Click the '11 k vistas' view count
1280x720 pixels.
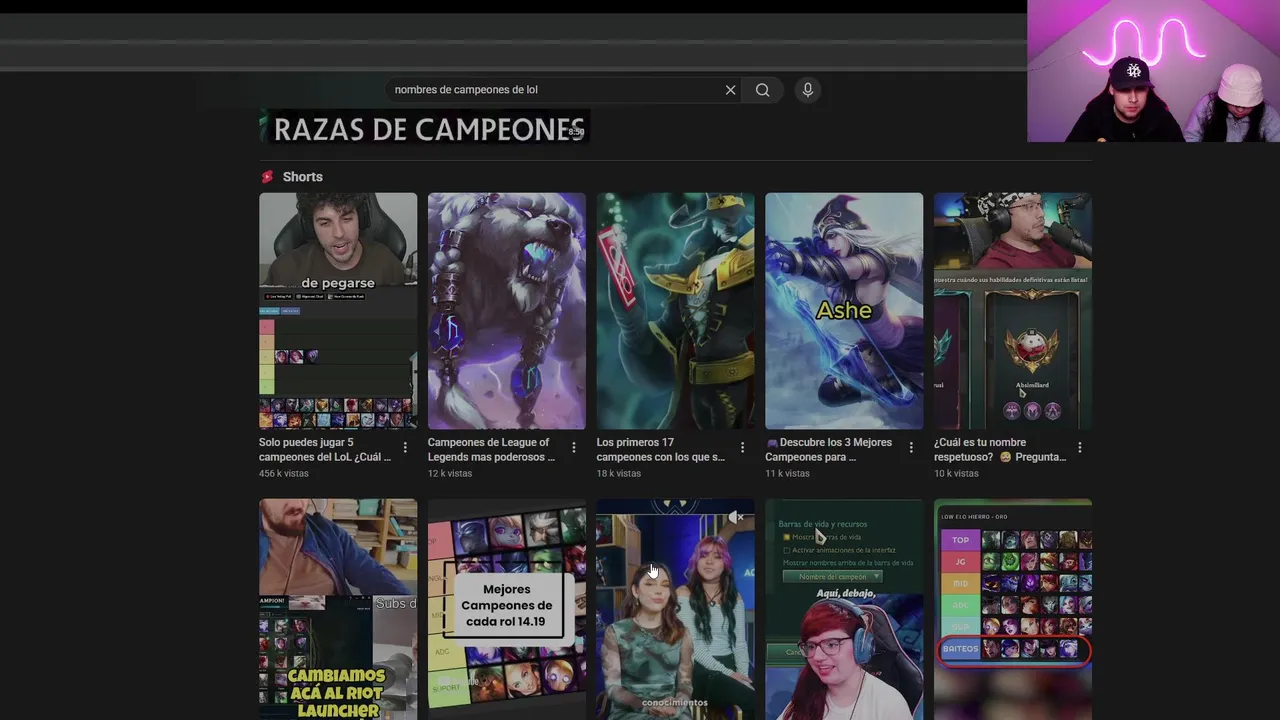tap(787, 474)
